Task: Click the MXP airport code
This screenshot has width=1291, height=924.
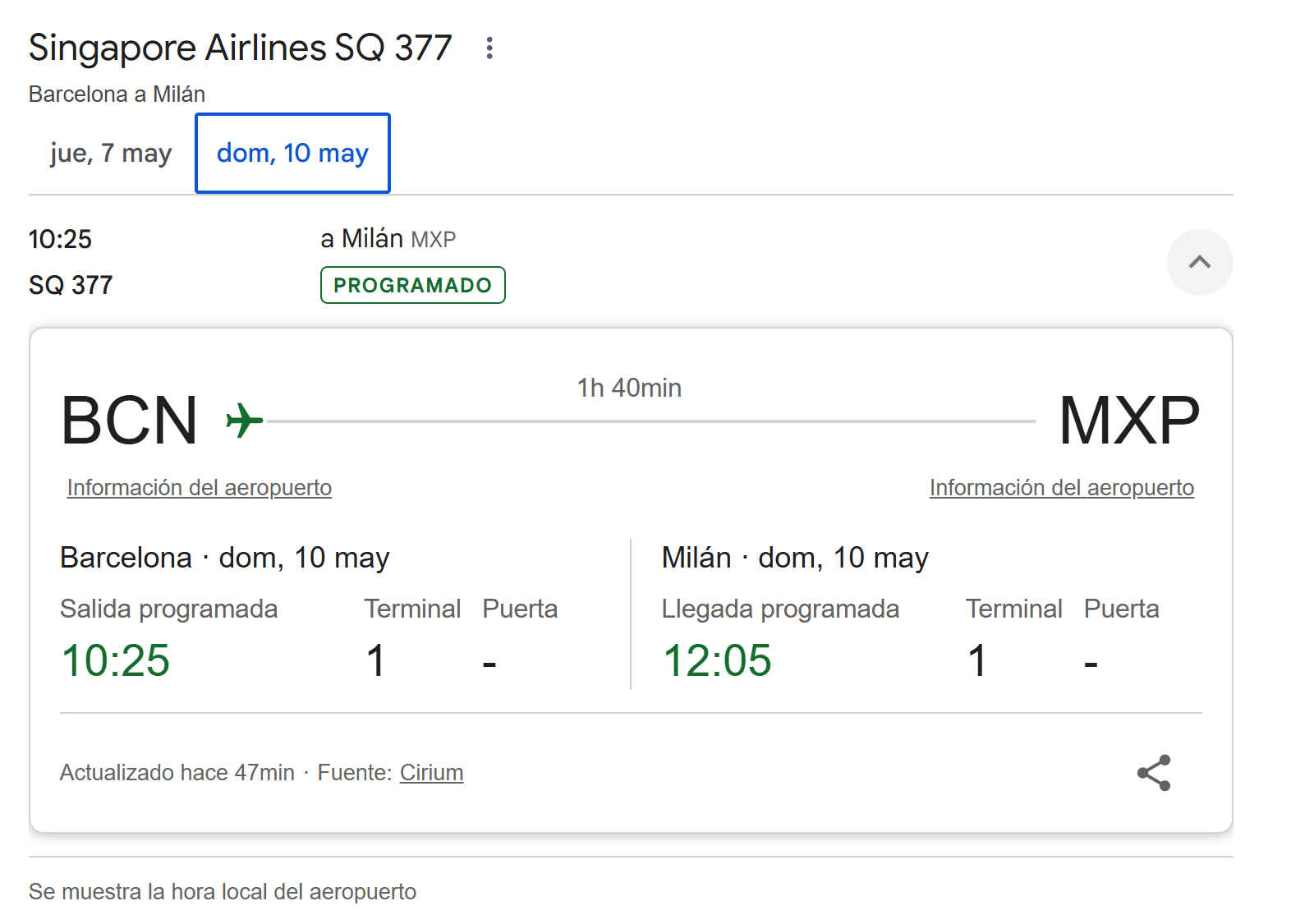Action: 1129,421
